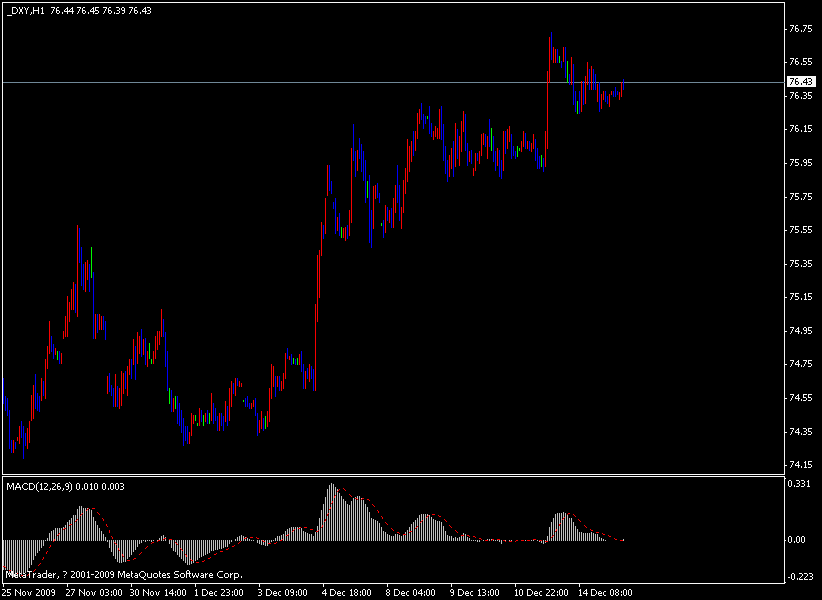
Task: Select the 76.75 value on the price scale
Action: (799, 29)
